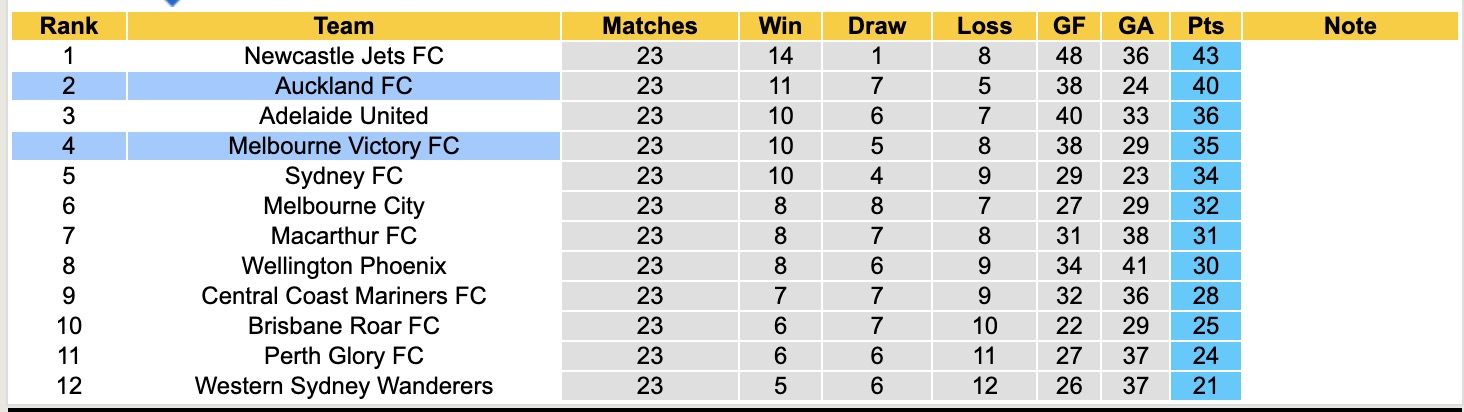Click the GF column header
This screenshot has height=412, width=1464.
pos(1069,27)
